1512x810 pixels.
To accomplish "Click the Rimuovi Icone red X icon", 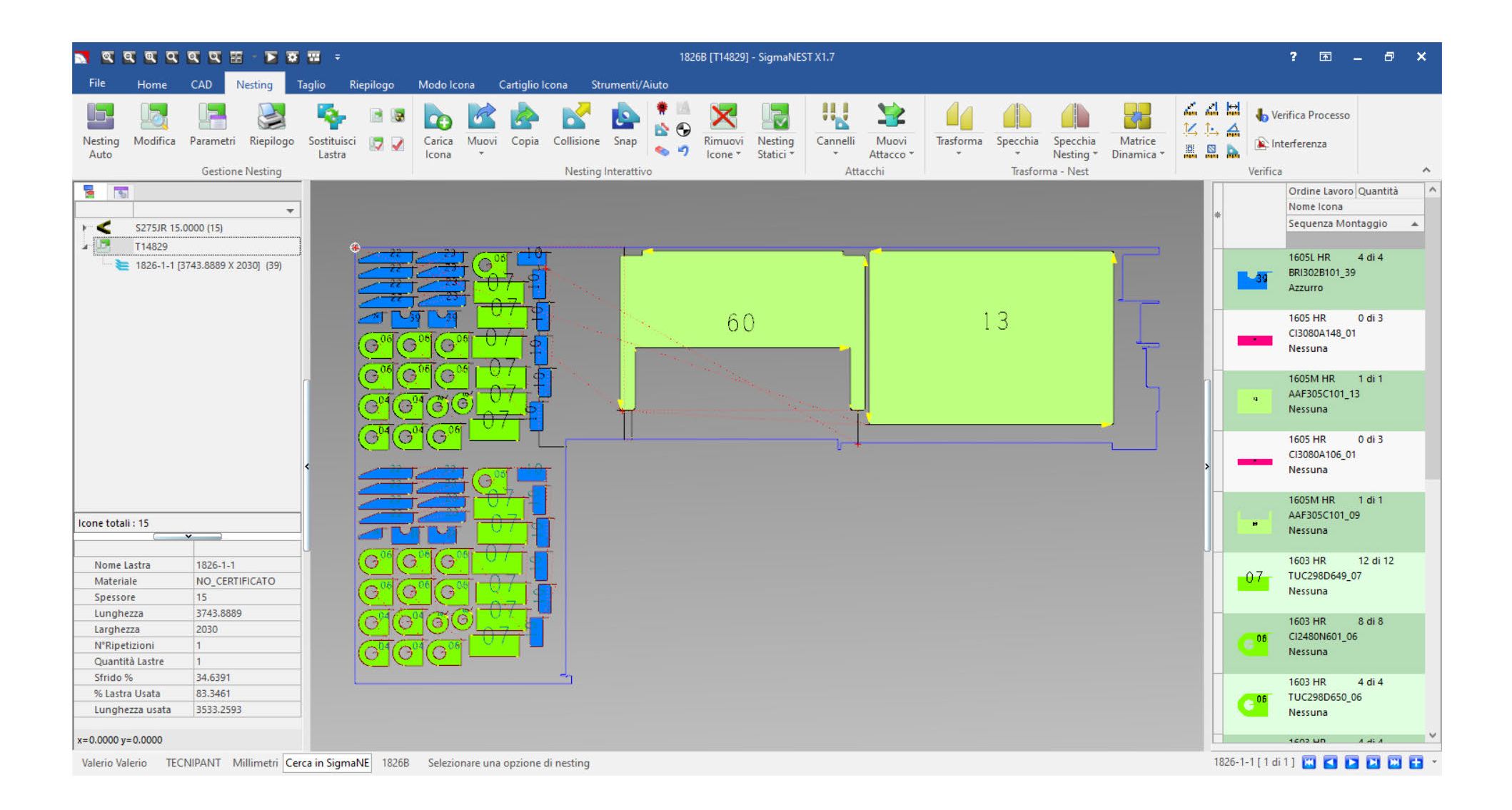I will coord(723,116).
